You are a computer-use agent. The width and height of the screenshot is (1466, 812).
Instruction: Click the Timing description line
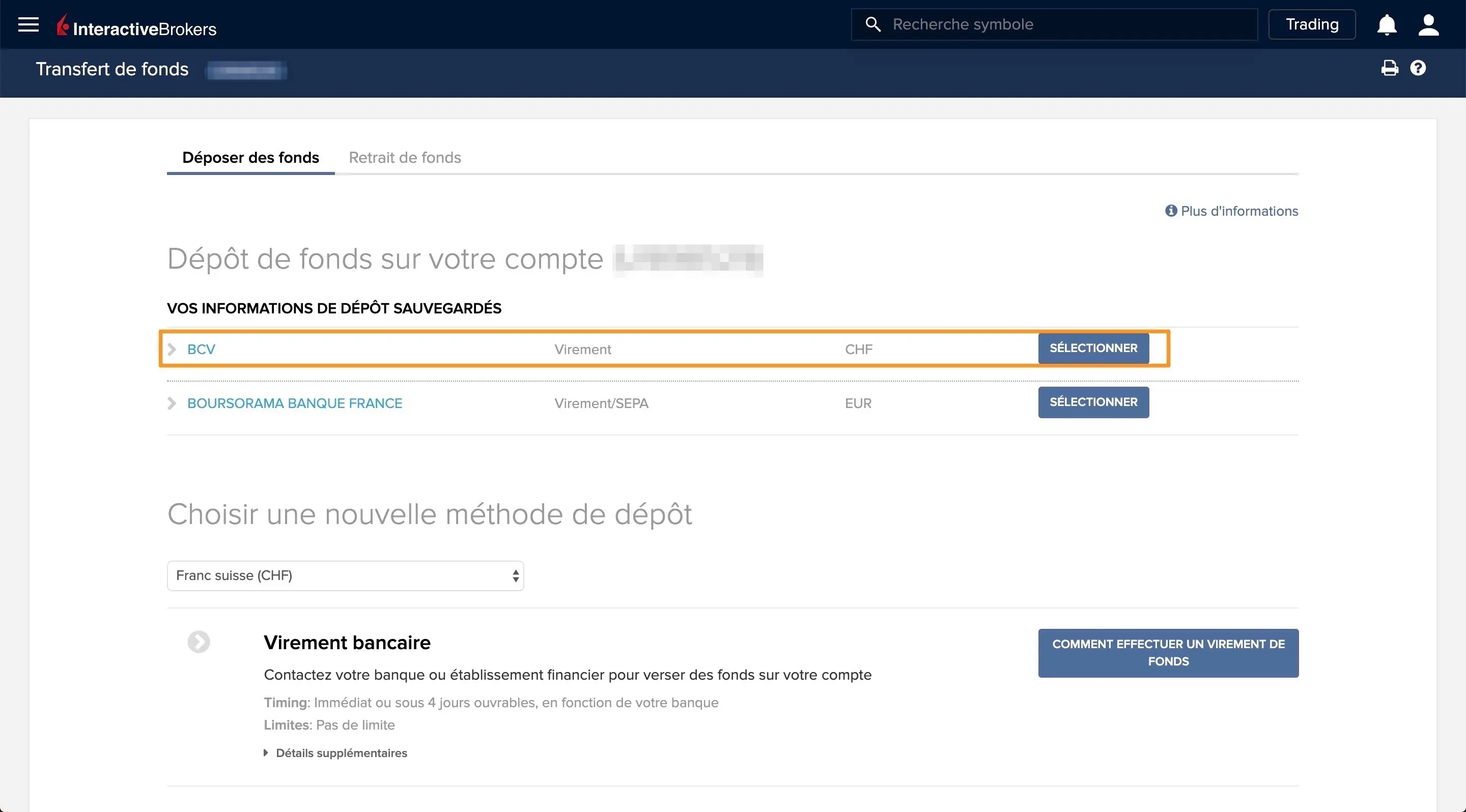pyautogui.click(x=491, y=703)
